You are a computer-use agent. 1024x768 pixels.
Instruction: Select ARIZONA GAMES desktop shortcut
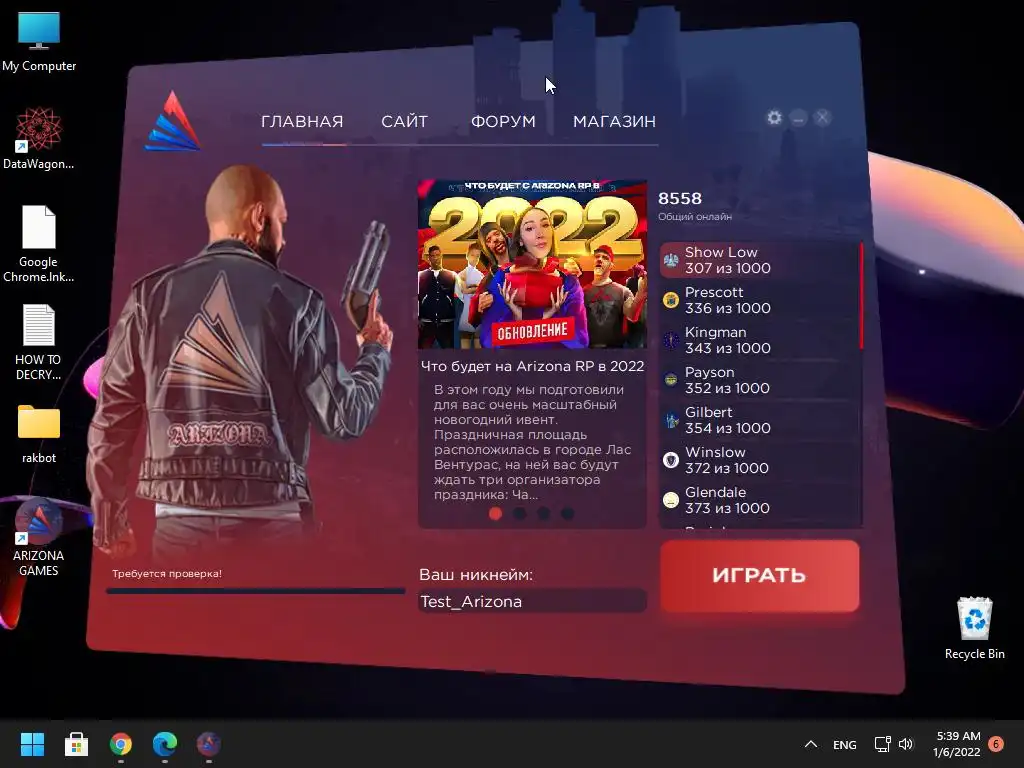pyautogui.click(x=39, y=537)
